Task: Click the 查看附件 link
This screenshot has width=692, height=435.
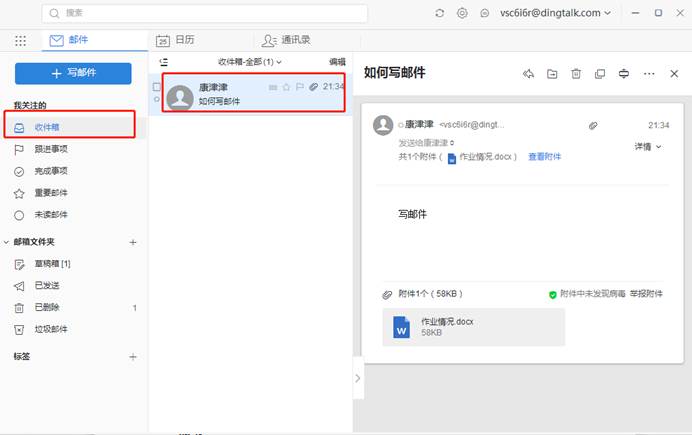Action: click(544, 157)
